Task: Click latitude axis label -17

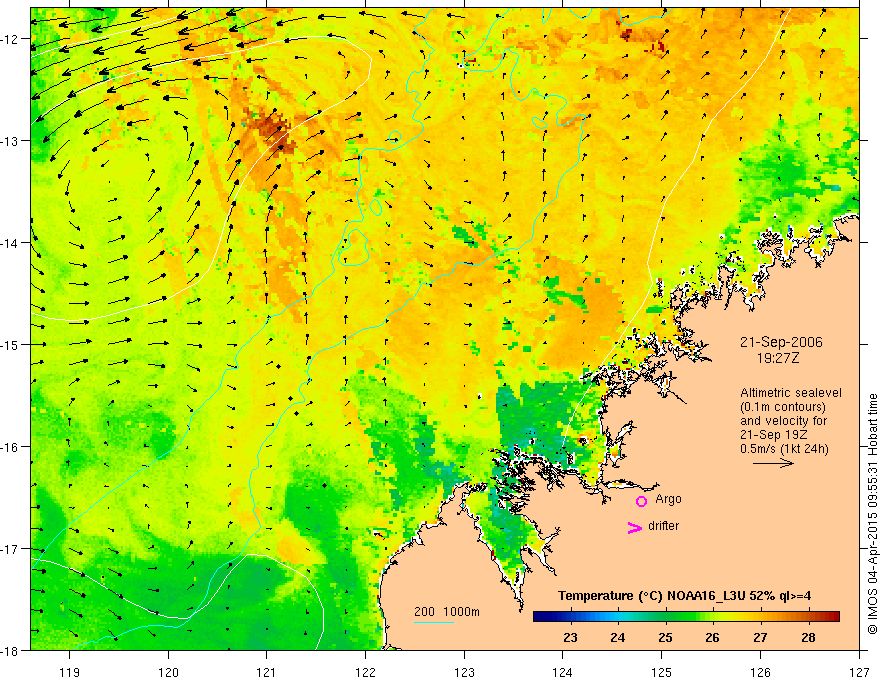Action: 10,549
